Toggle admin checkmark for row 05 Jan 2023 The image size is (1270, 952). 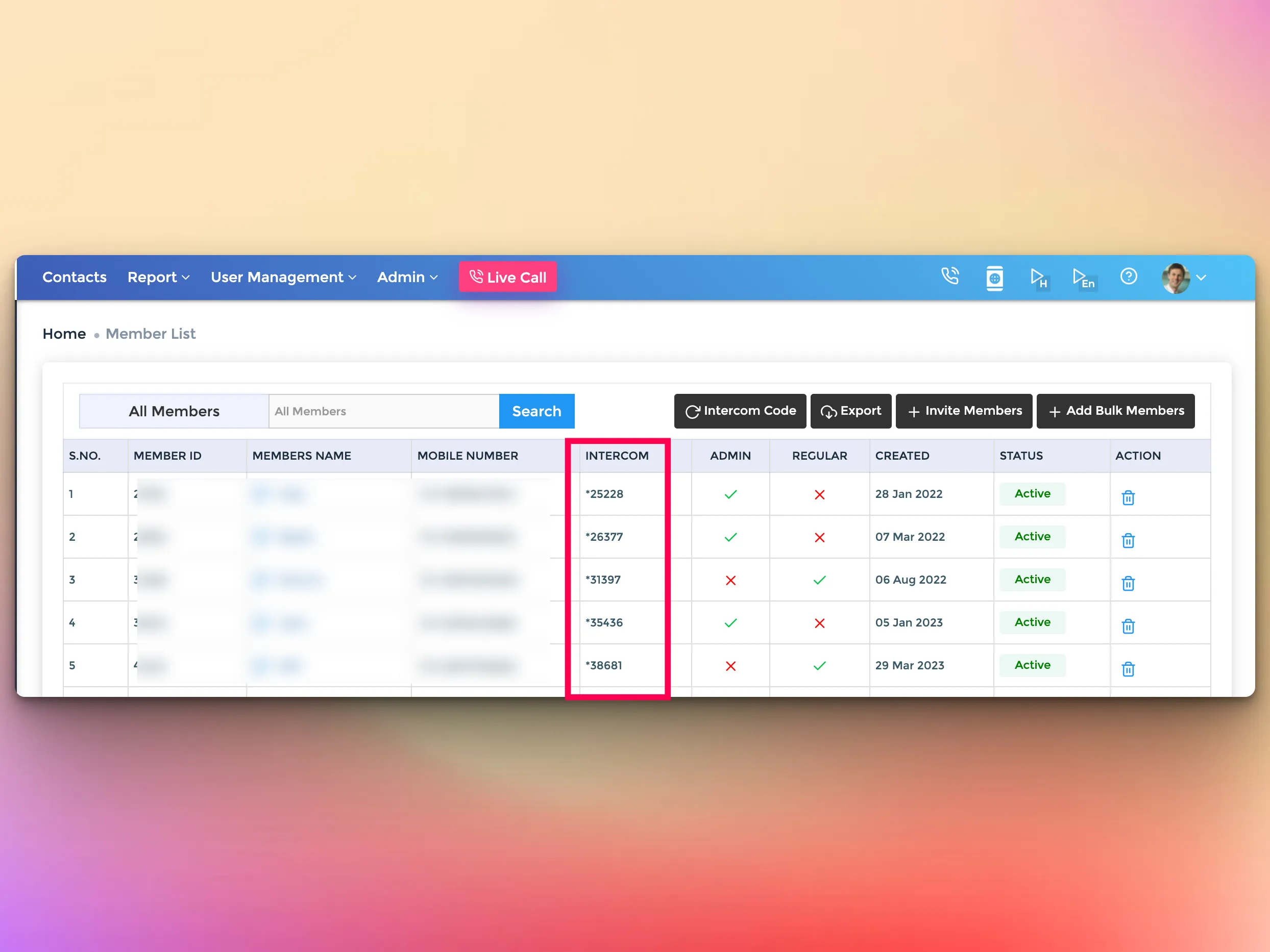730,622
